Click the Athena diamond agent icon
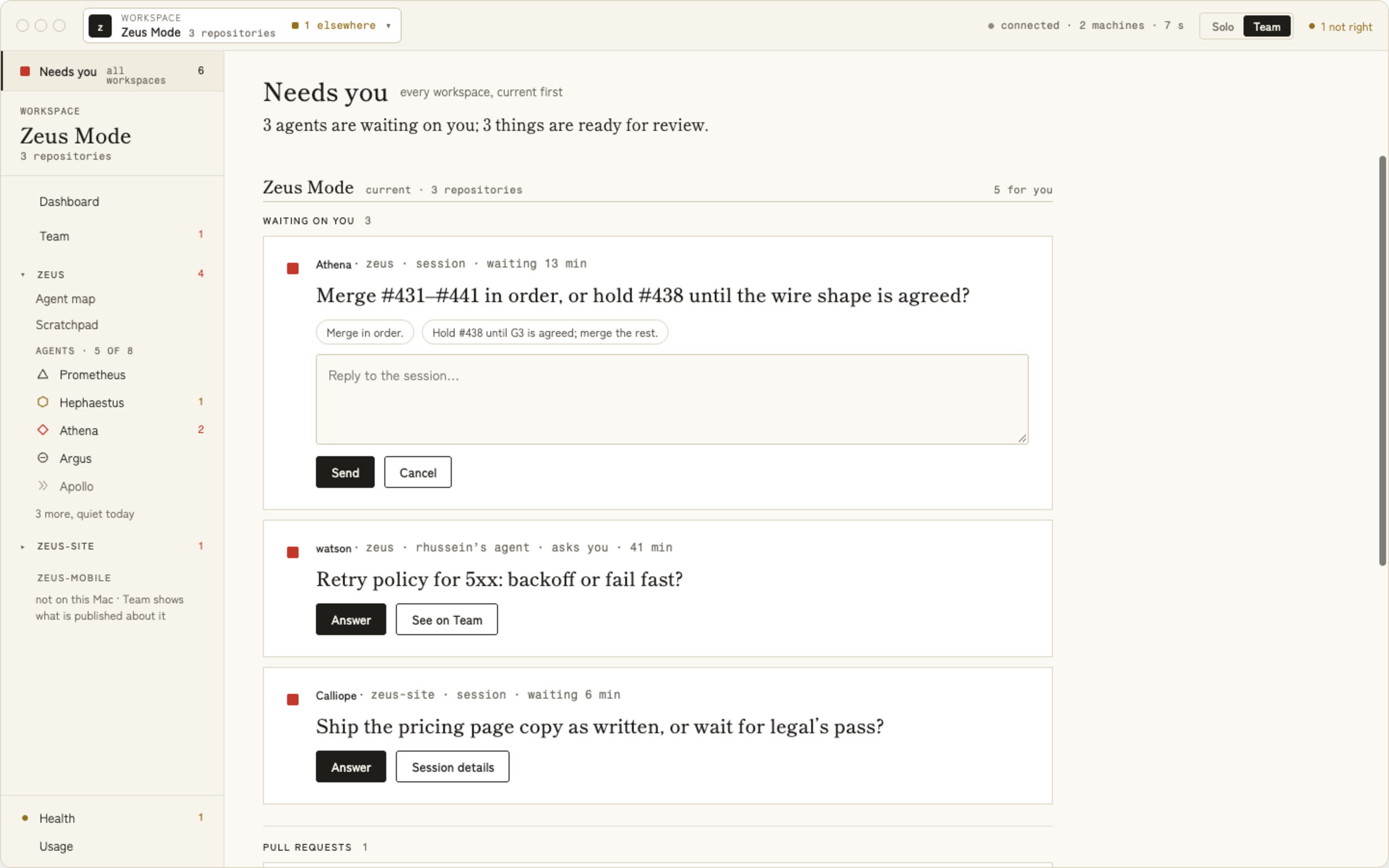Screen dimensions: 1389x868 42,429
